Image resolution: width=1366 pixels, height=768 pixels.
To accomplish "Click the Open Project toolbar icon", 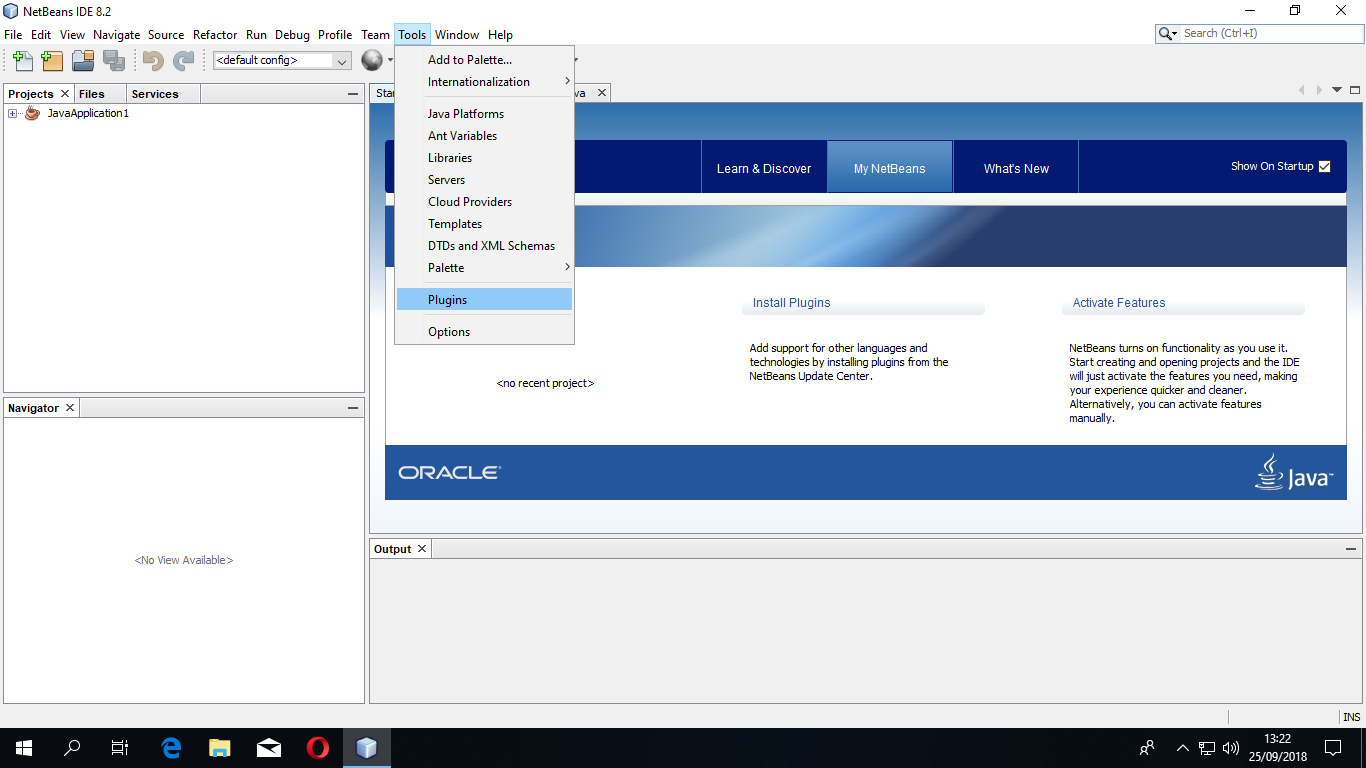I will [x=83, y=60].
